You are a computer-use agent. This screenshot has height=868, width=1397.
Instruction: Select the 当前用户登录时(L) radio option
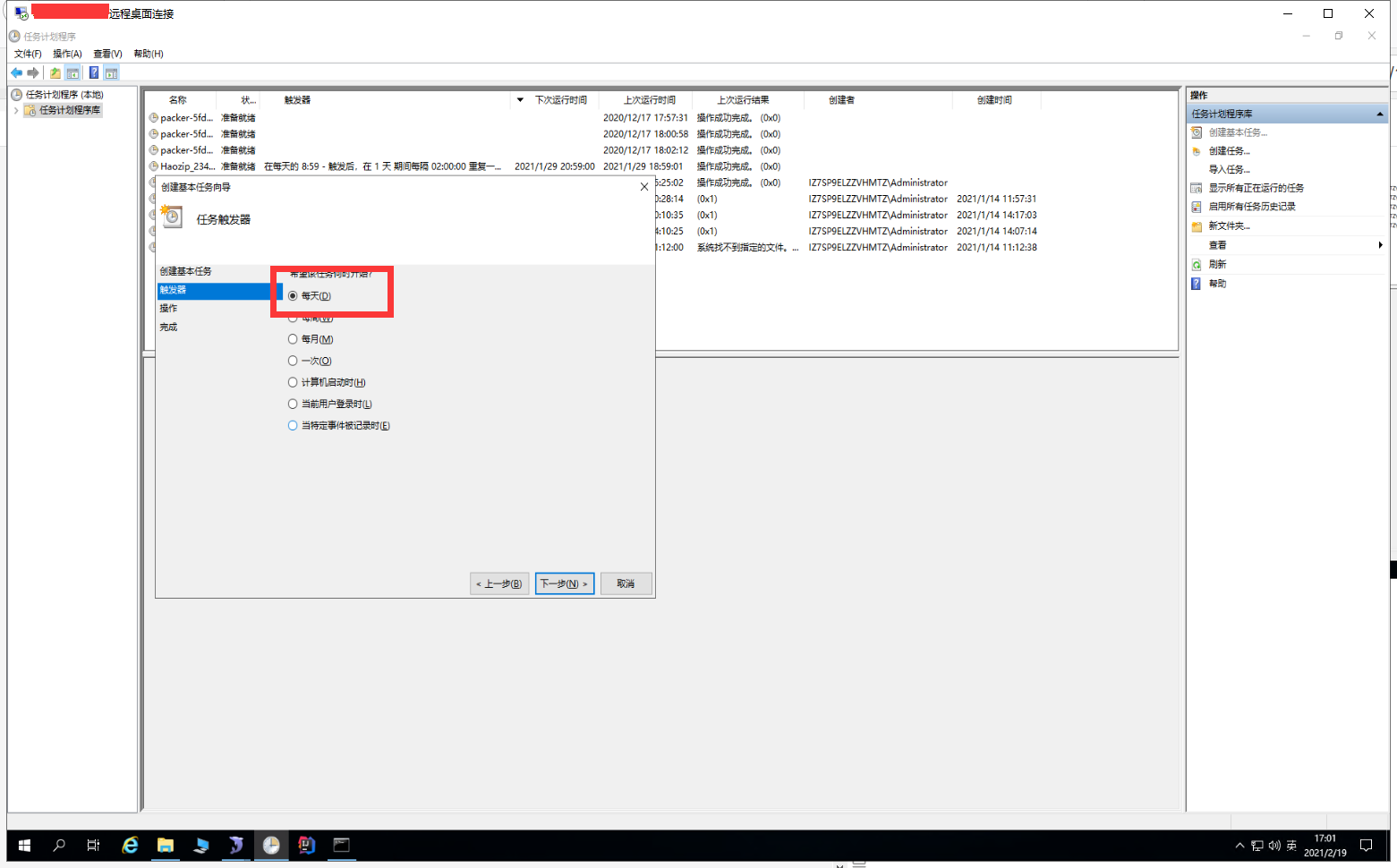click(329, 404)
